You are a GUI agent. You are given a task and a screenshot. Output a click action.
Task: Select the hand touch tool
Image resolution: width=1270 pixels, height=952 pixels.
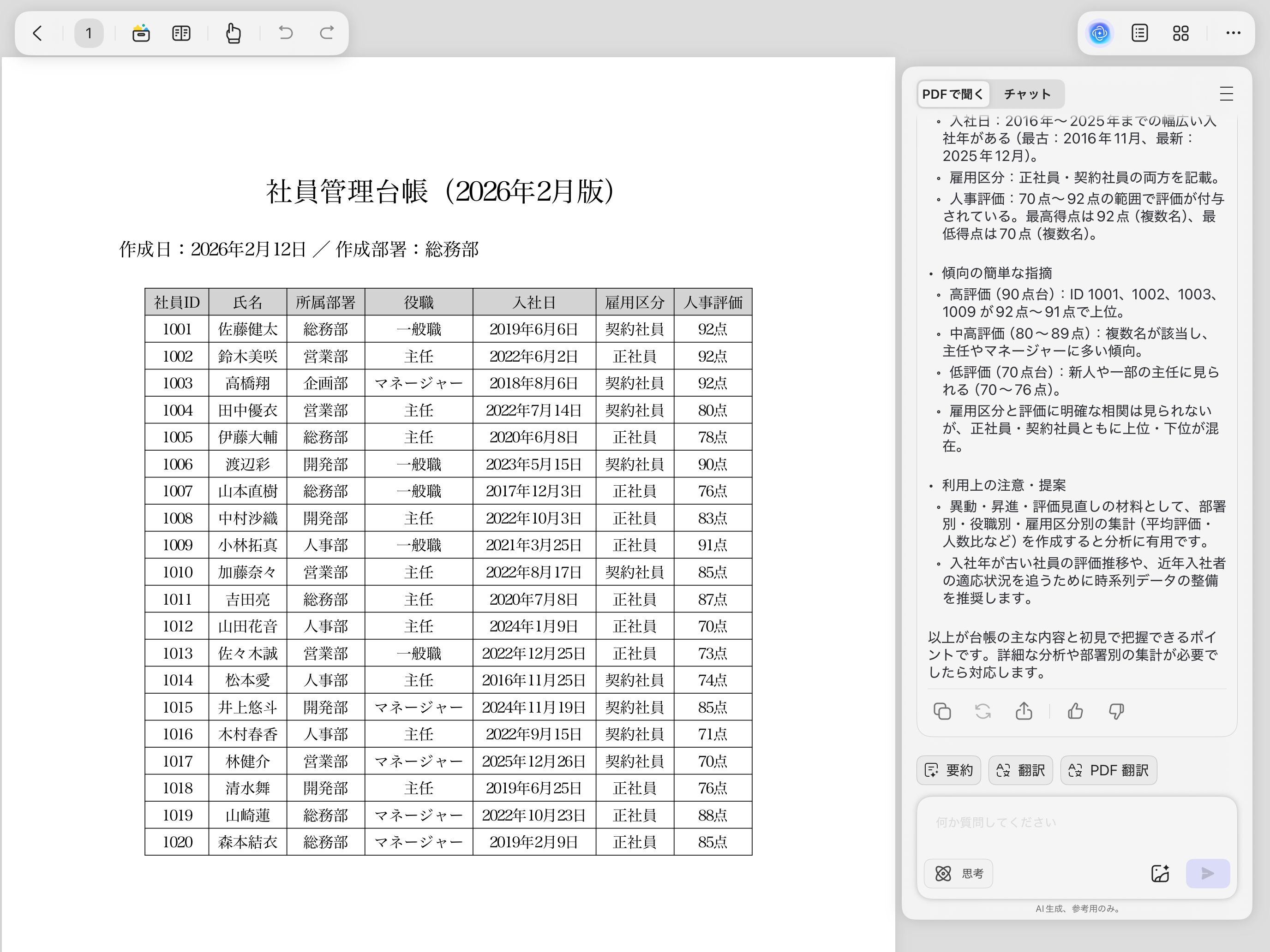233,33
